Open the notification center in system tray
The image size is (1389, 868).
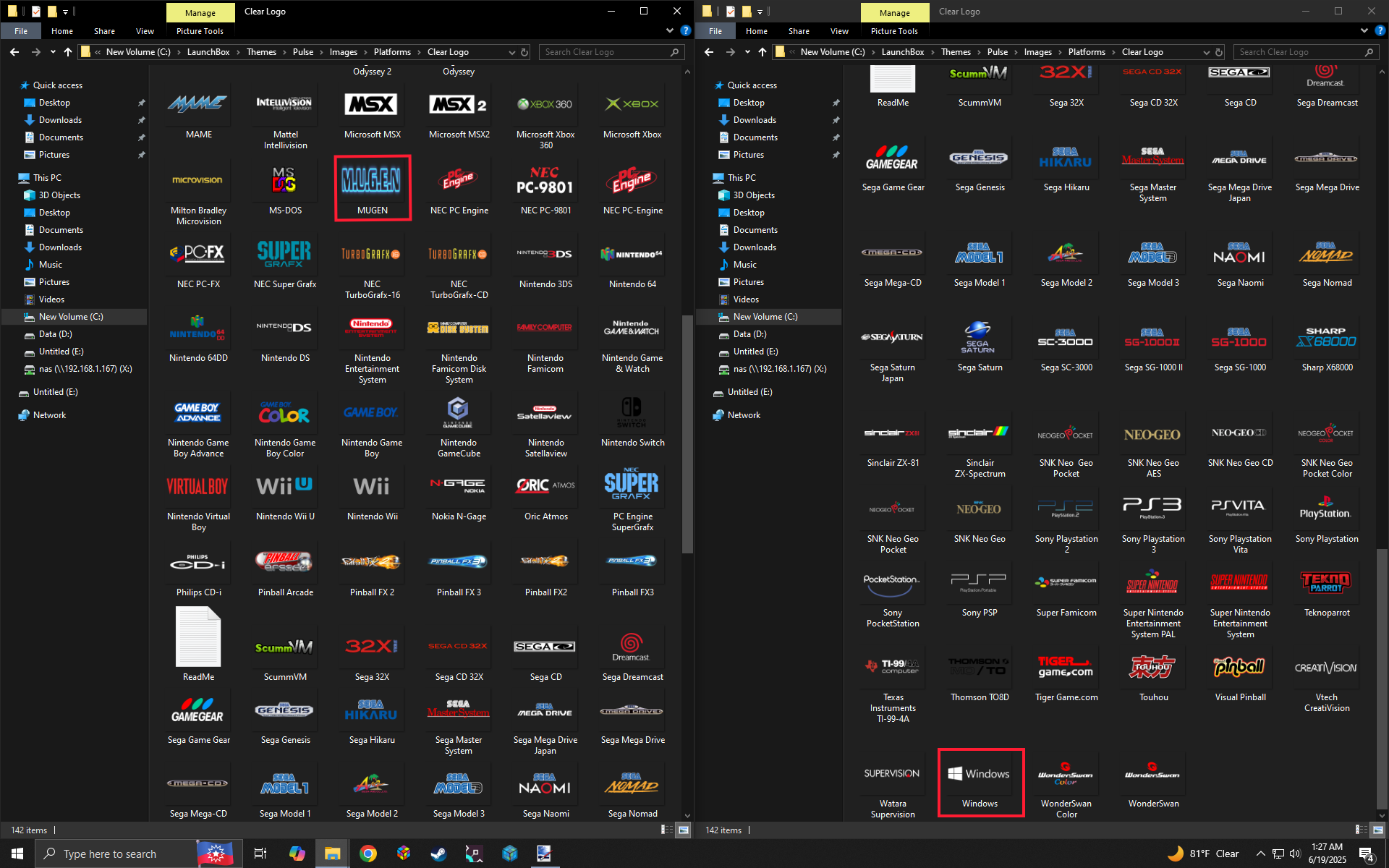point(1367,854)
